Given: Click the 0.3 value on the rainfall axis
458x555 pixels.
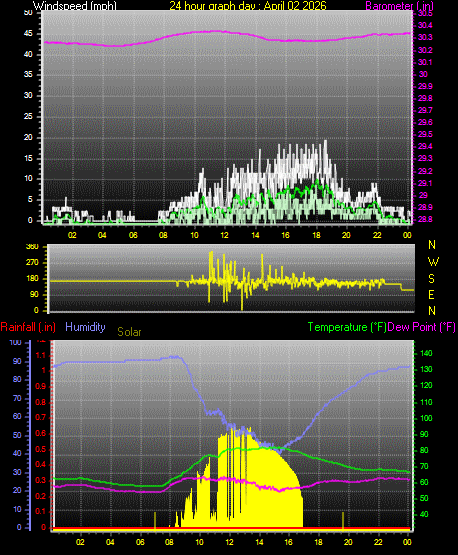Looking at the screenshot, I should [41, 480].
